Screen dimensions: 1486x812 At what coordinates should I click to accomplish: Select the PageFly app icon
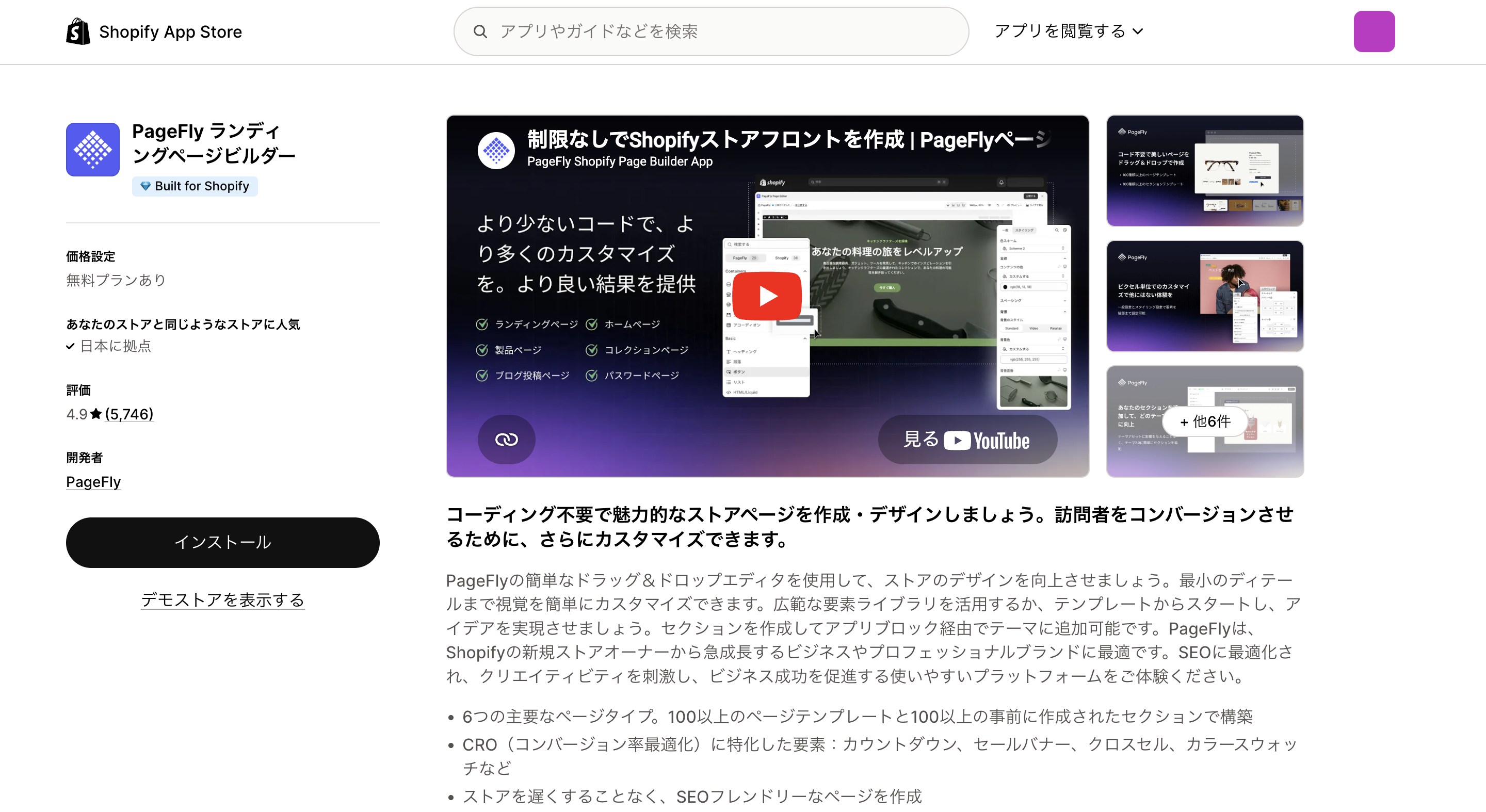(x=92, y=150)
